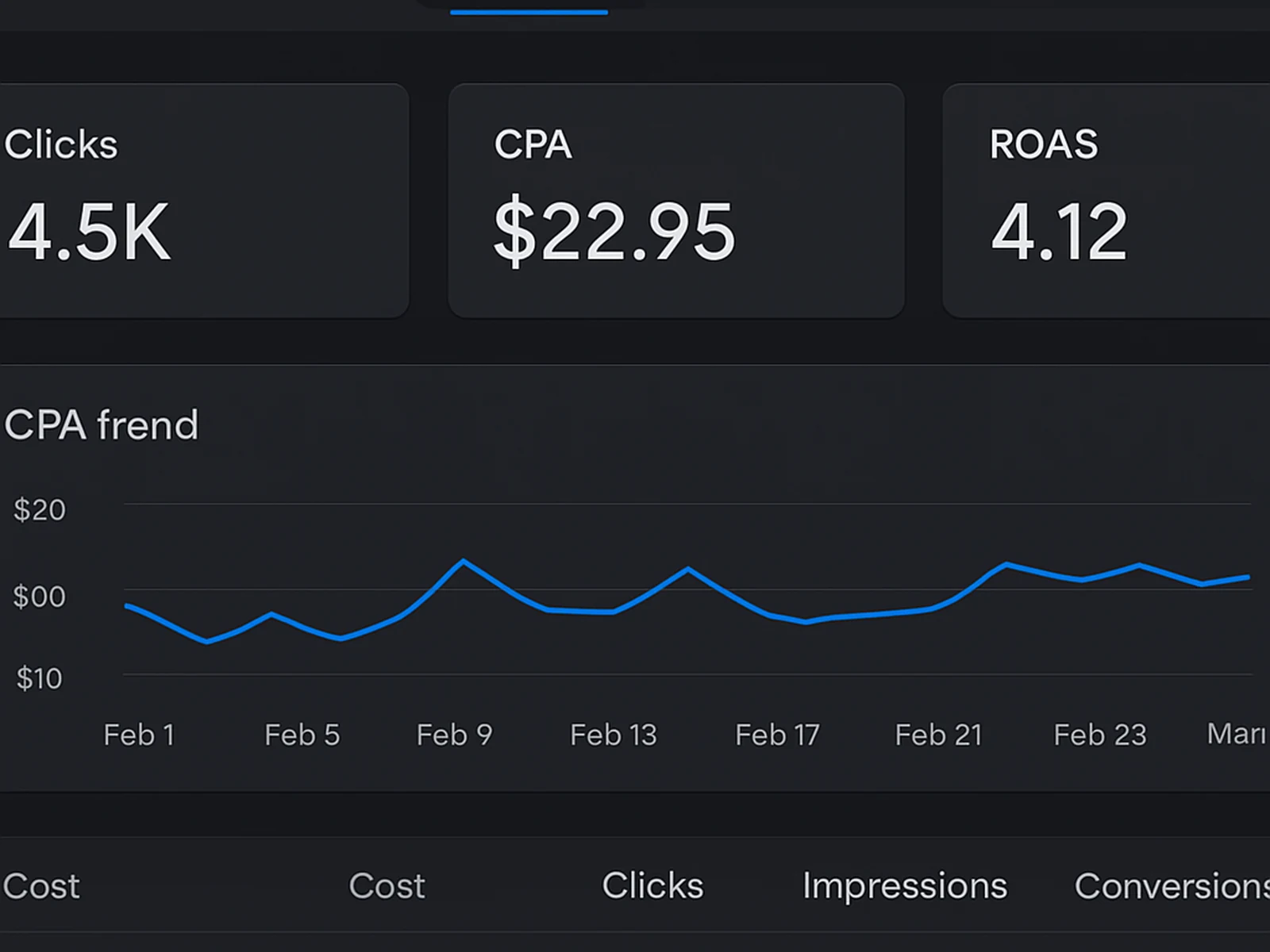Image resolution: width=1270 pixels, height=952 pixels.
Task: Click the $20 axis value
Action: 41,510
